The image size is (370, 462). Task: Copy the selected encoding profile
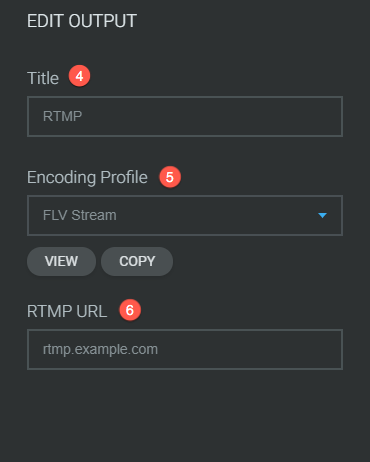[137, 261]
